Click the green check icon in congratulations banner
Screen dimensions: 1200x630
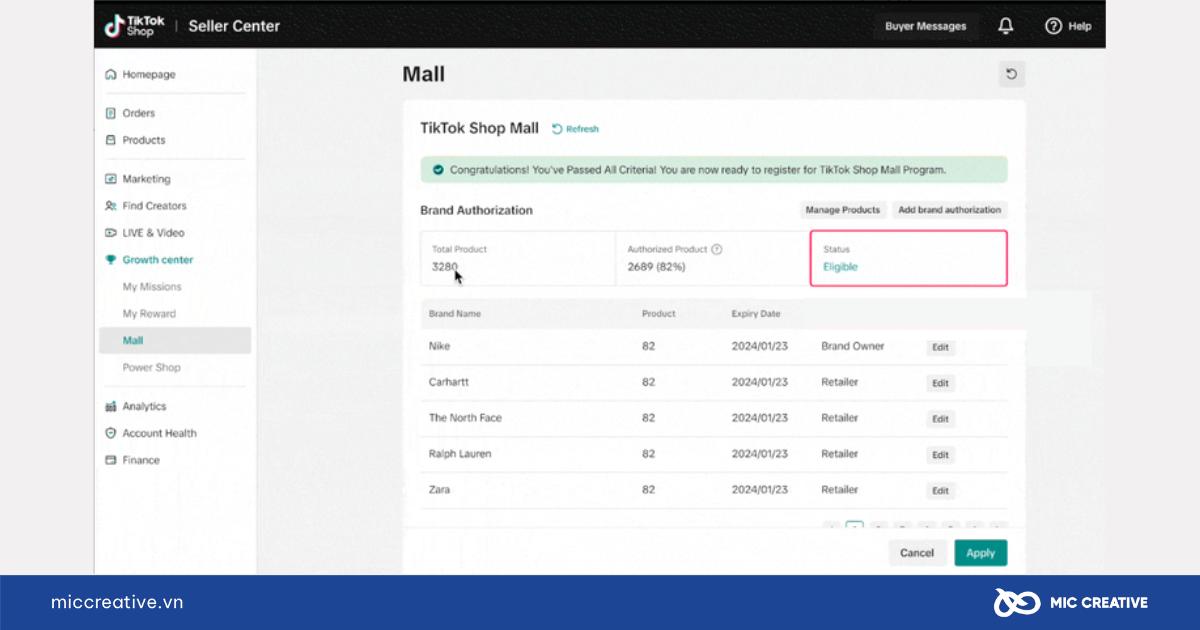point(438,170)
